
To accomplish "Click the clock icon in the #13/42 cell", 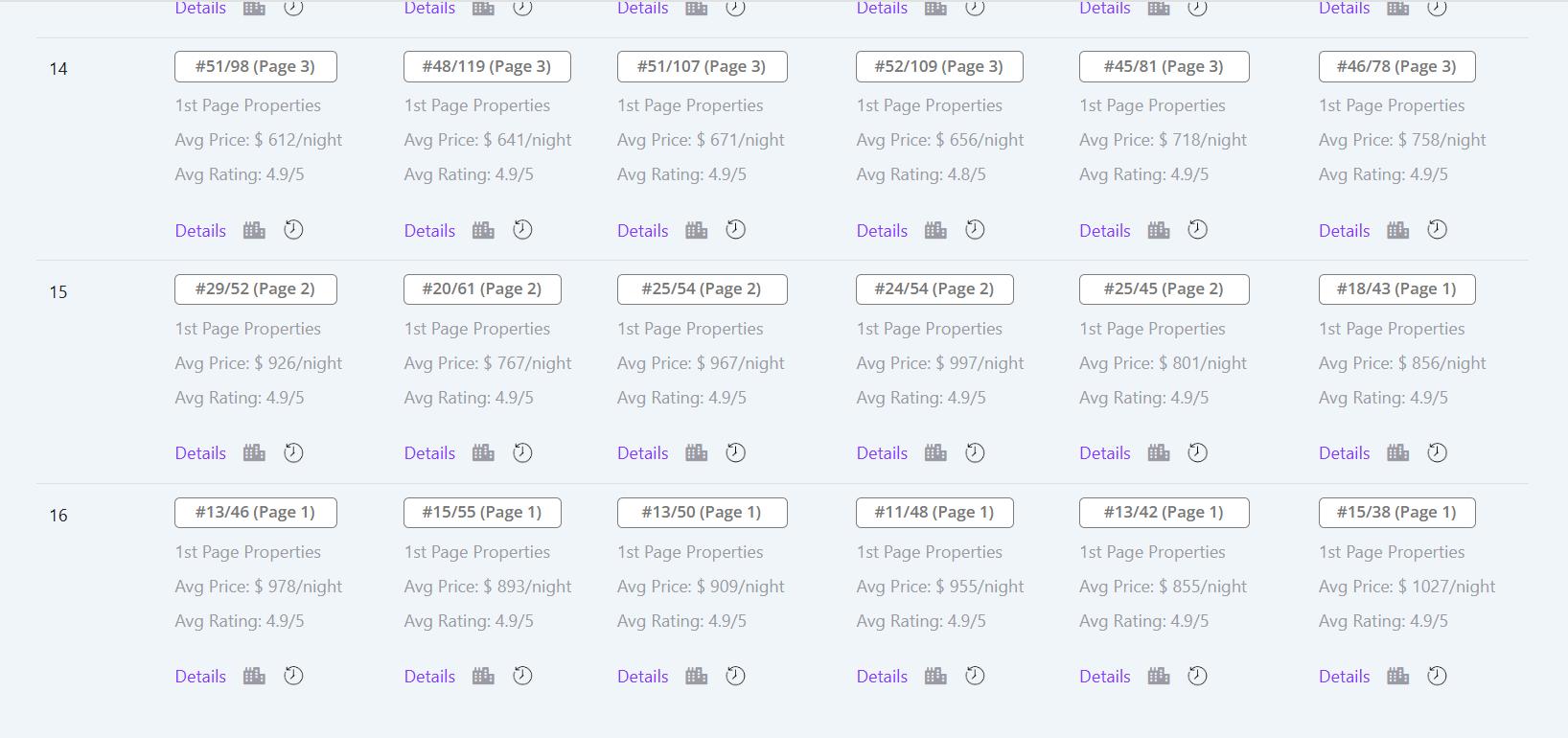I will [1197, 676].
